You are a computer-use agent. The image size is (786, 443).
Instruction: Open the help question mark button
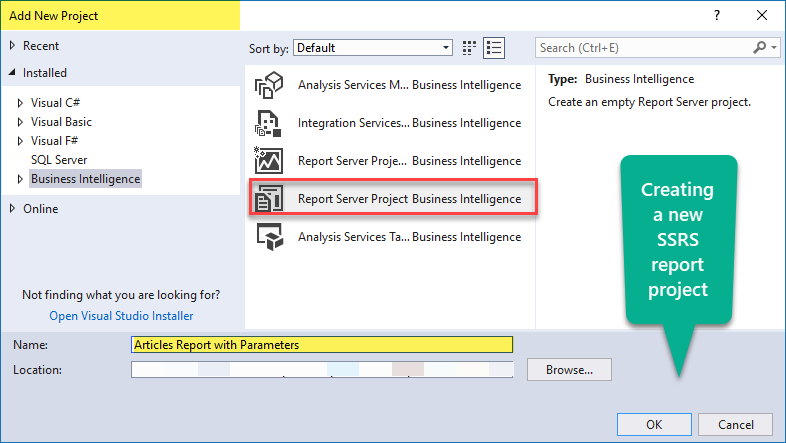click(x=717, y=16)
